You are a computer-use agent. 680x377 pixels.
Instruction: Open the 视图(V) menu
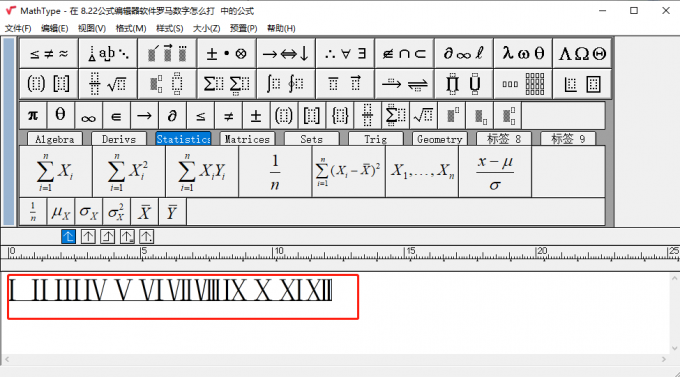pos(92,28)
